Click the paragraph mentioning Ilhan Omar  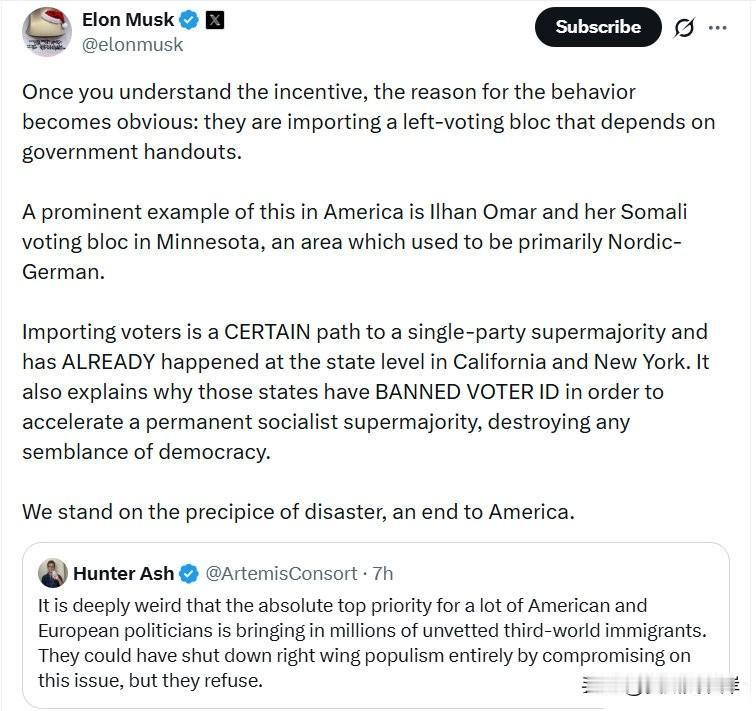pos(354,241)
